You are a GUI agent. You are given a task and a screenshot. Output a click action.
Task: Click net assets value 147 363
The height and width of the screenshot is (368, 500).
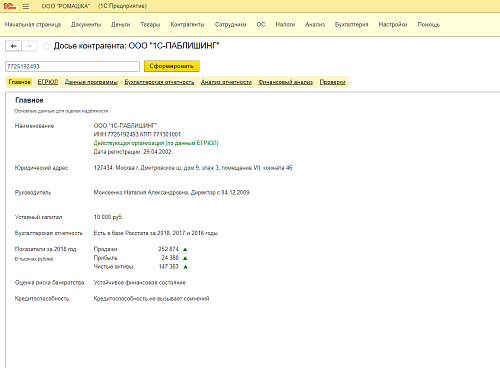click(x=169, y=266)
